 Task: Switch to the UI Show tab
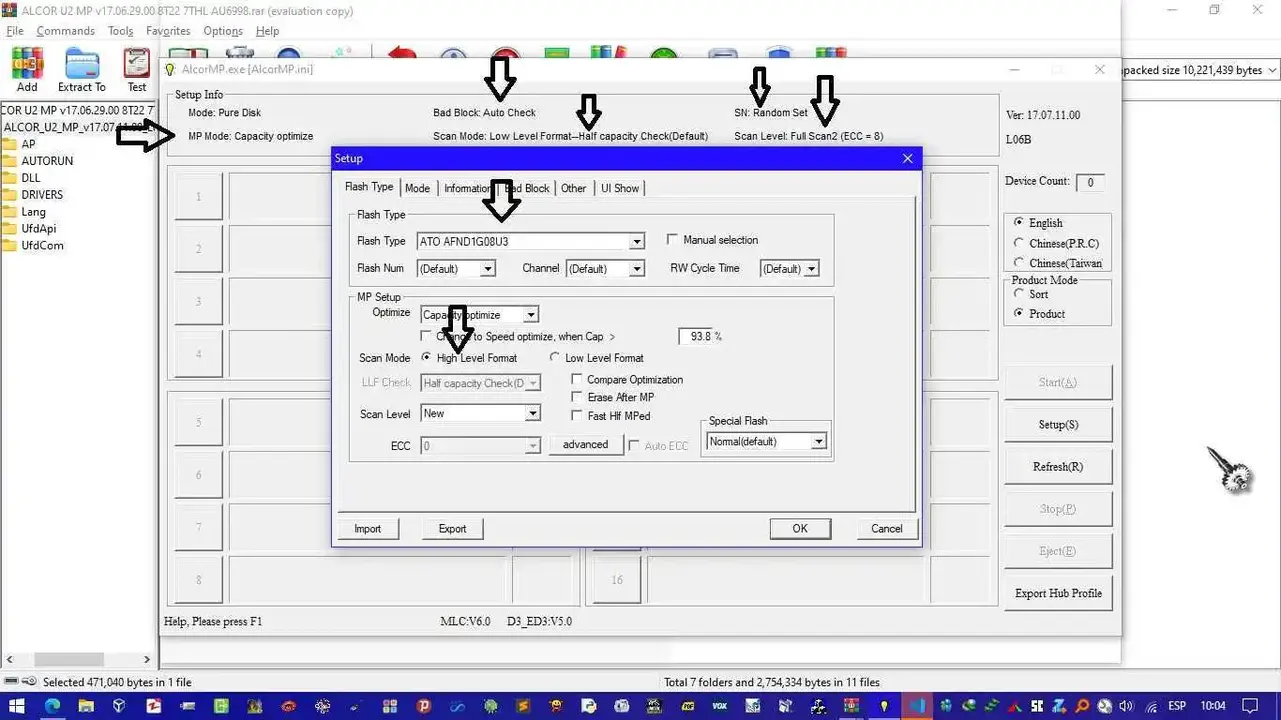click(x=620, y=188)
